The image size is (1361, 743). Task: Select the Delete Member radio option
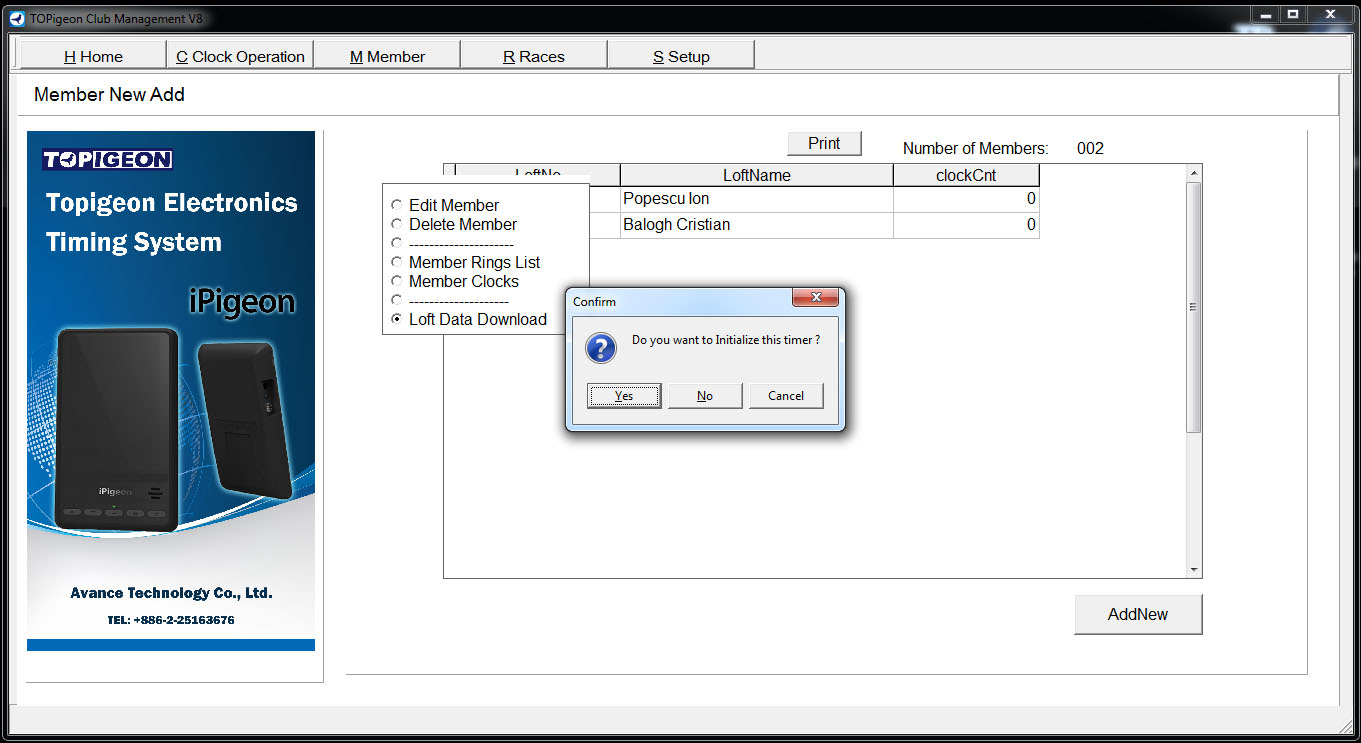397,224
